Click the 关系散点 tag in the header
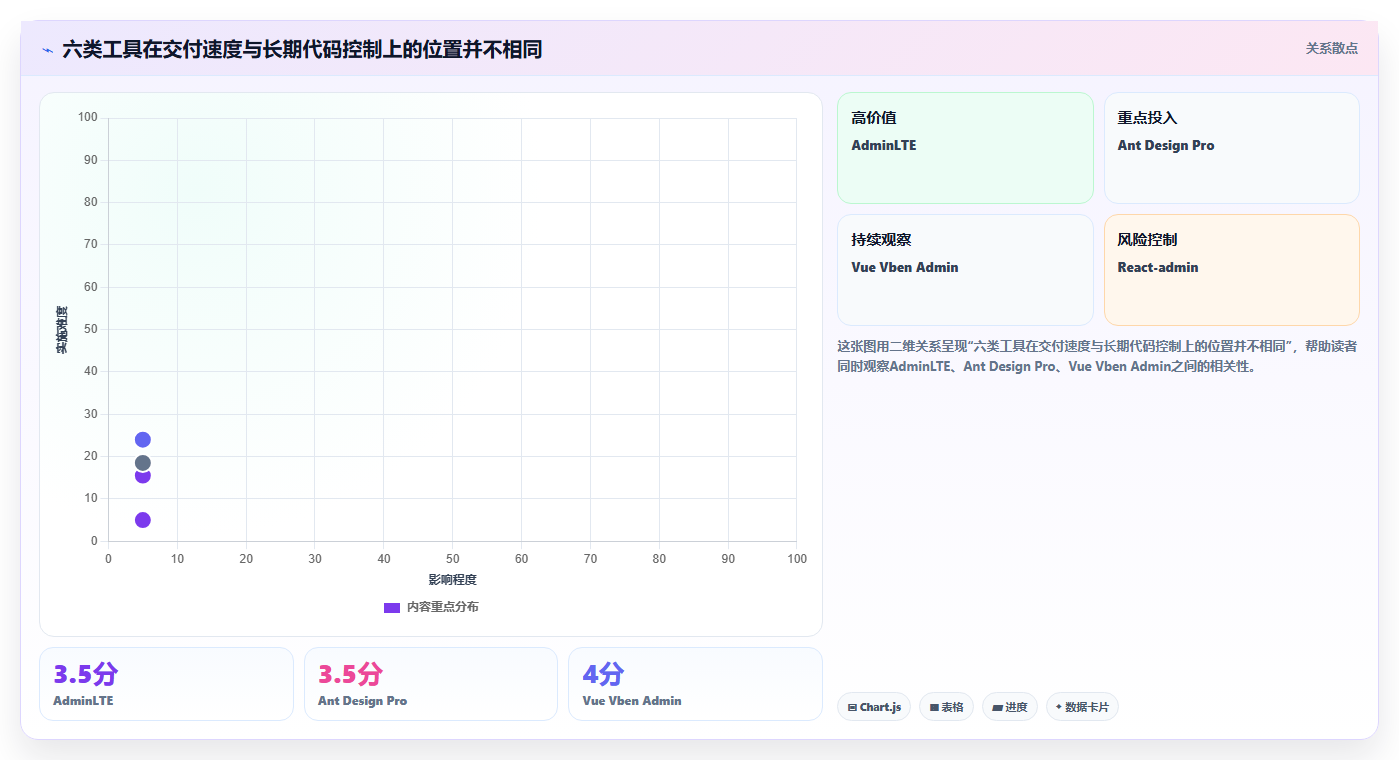1399x760 pixels. [x=1331, y=48]
